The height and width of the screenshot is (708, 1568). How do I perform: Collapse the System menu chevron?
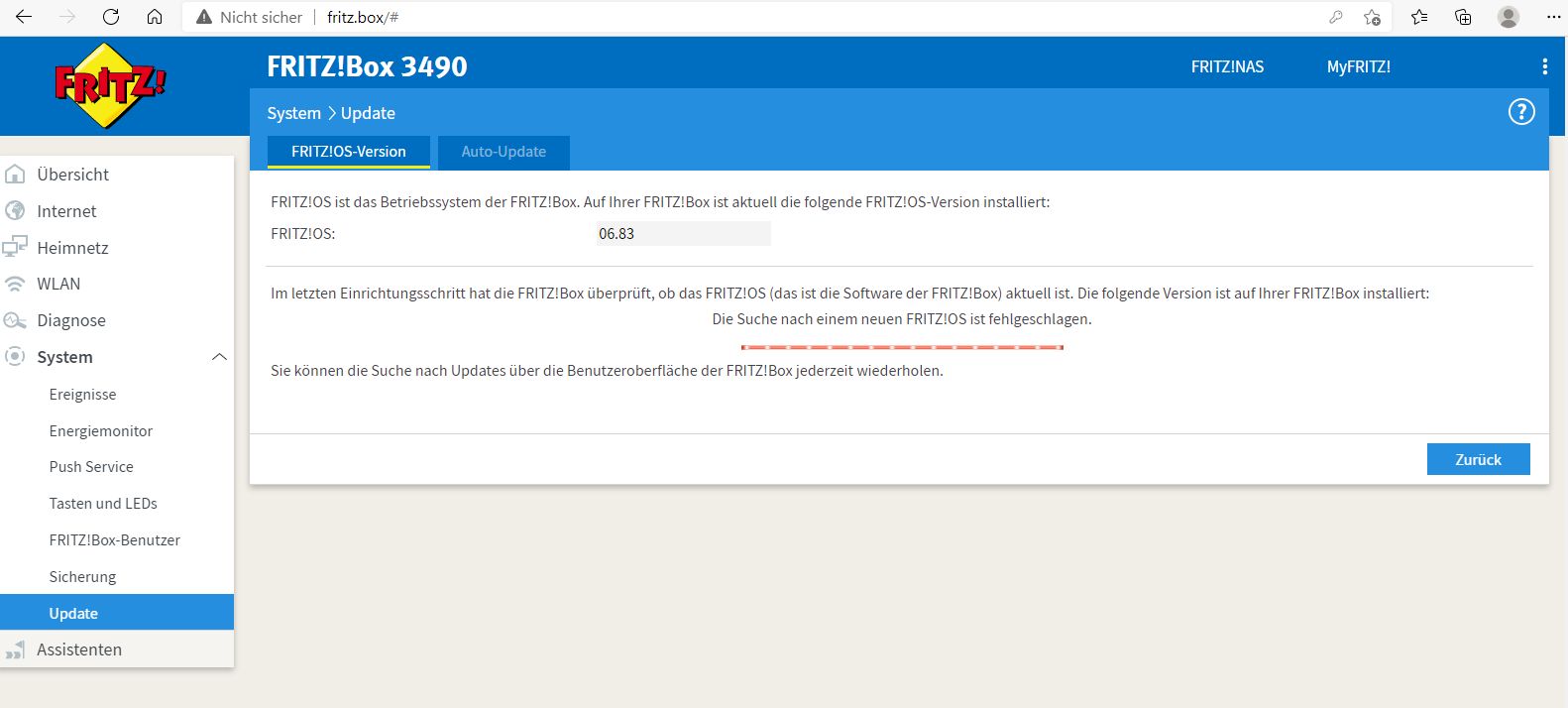click(220, 357)
